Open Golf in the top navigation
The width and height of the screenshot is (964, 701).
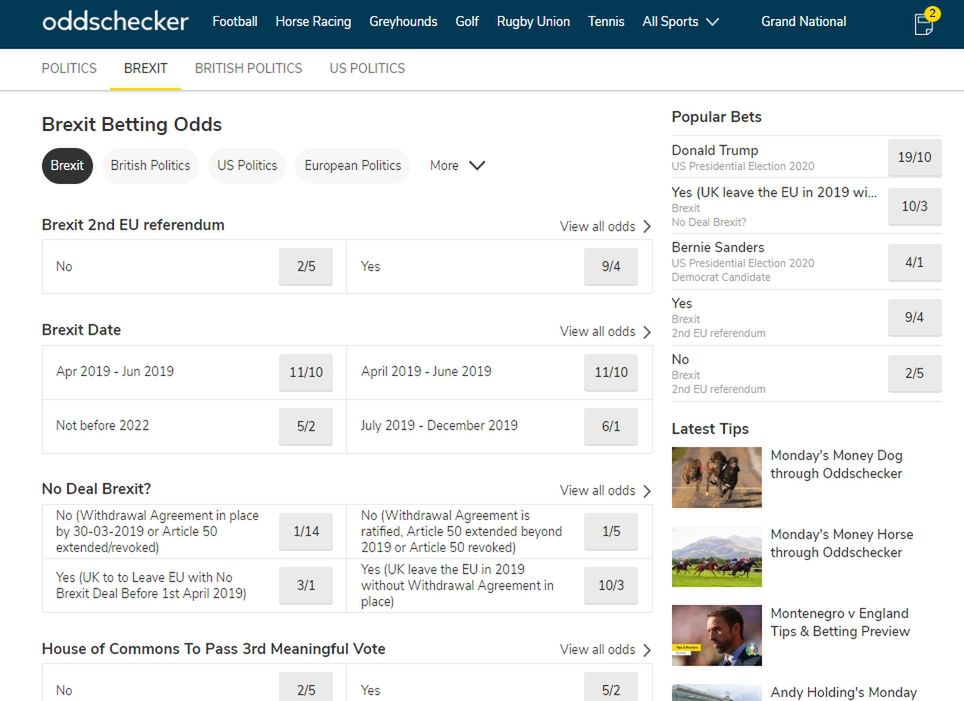[x=467, y=22]
